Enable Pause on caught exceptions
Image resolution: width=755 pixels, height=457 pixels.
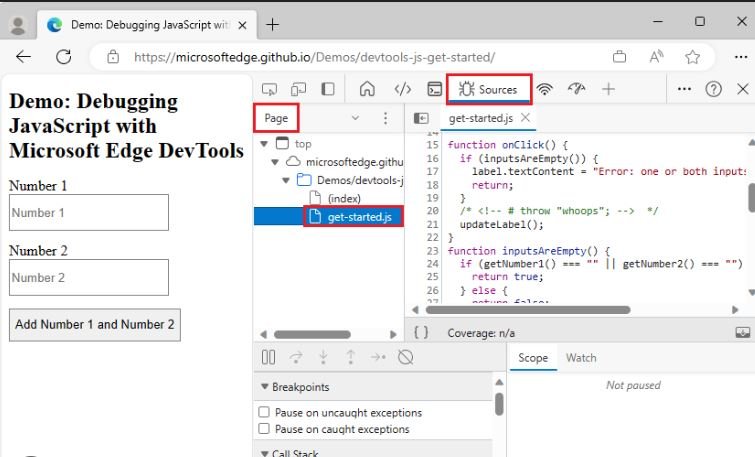(264, 428)
